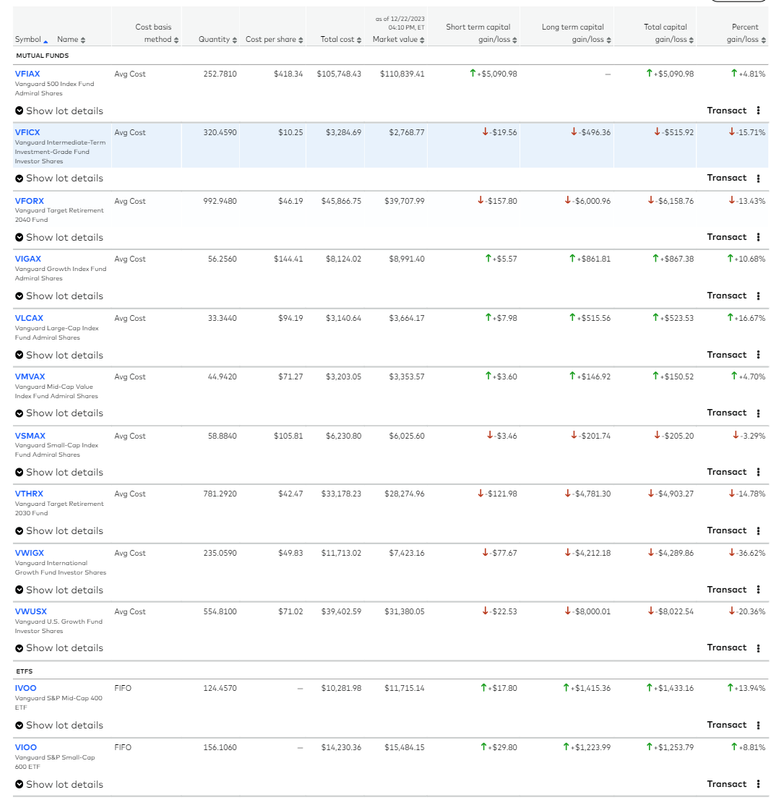The height and width of the screenshot is (800, 776).
Task: Sort by Percent gain/loss
Action: pyautogui.click(x=746, y=33)
